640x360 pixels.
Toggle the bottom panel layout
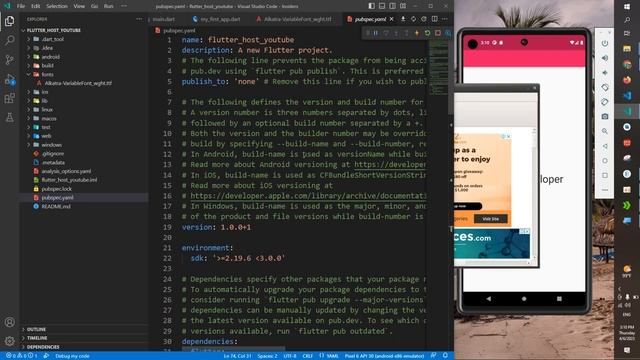click(x=382, y=6)
